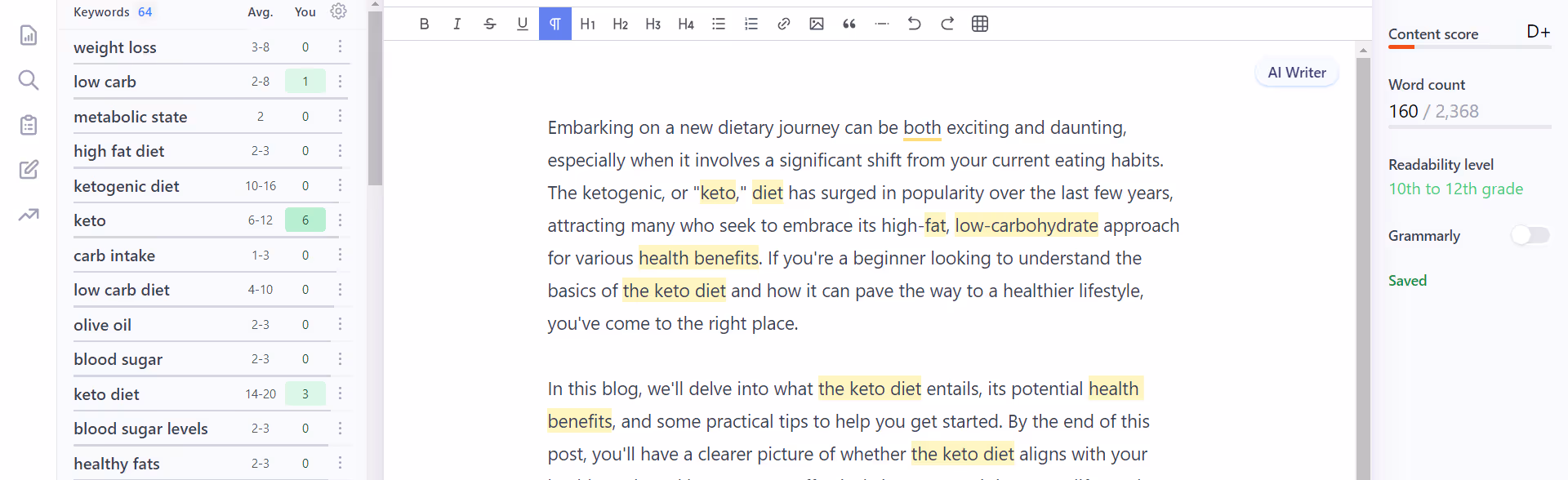Image resolution: width=1568 pixels, height=480 pixels.
Task: Open the AI Writer button
Action: click(1296, 73)
